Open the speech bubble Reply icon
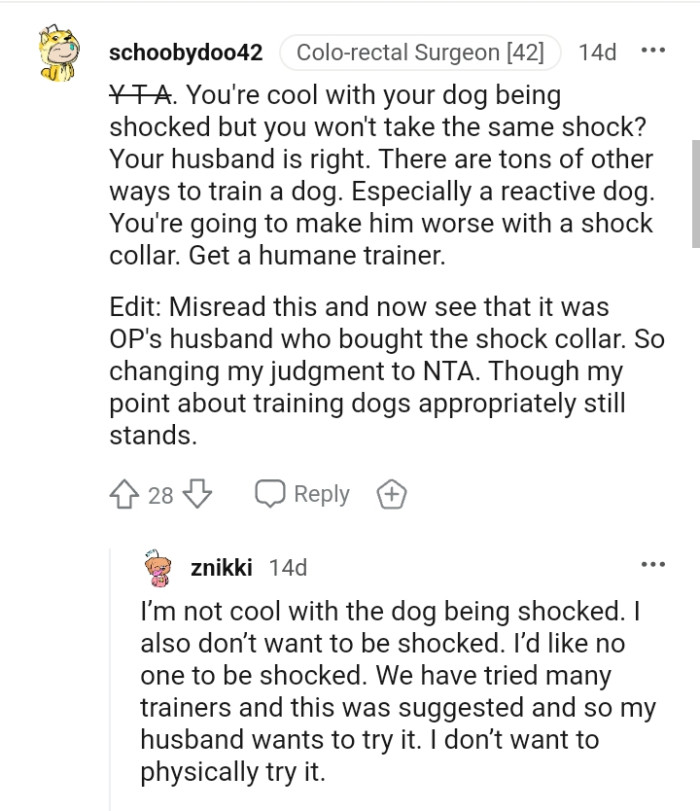700x811 pixels. pyautogui.click(x=268, y=492)
